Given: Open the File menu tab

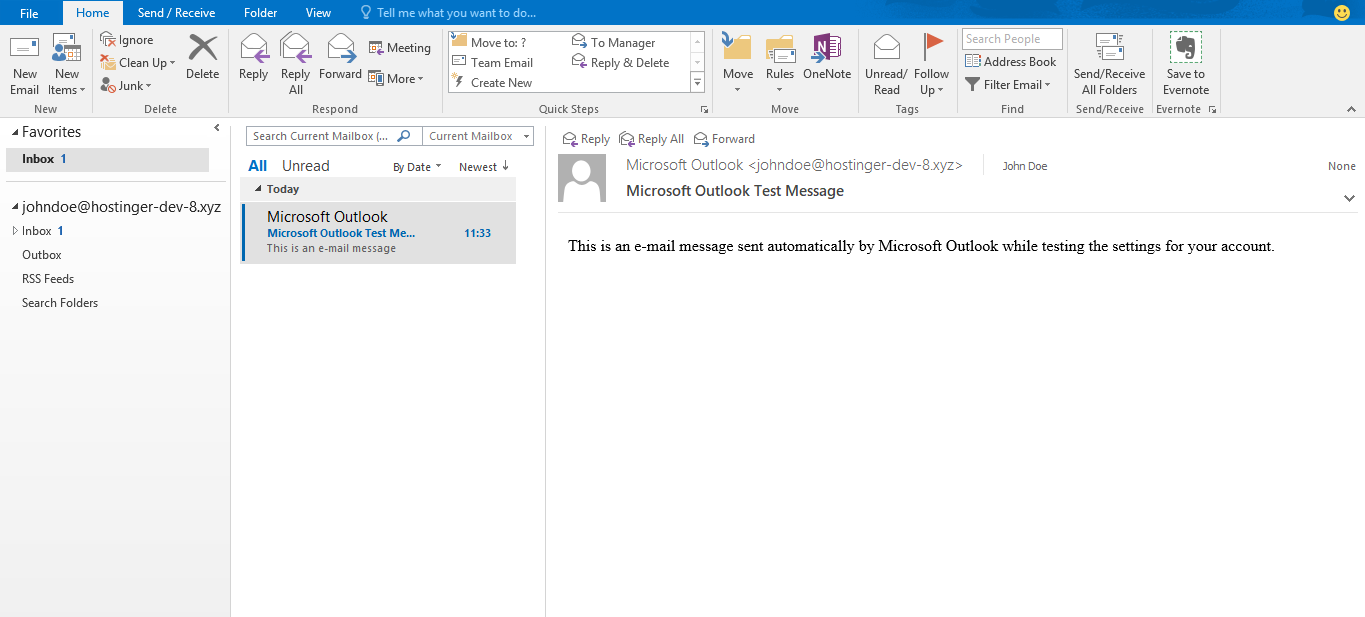Looking at the screenshot, I should (29, 13).
